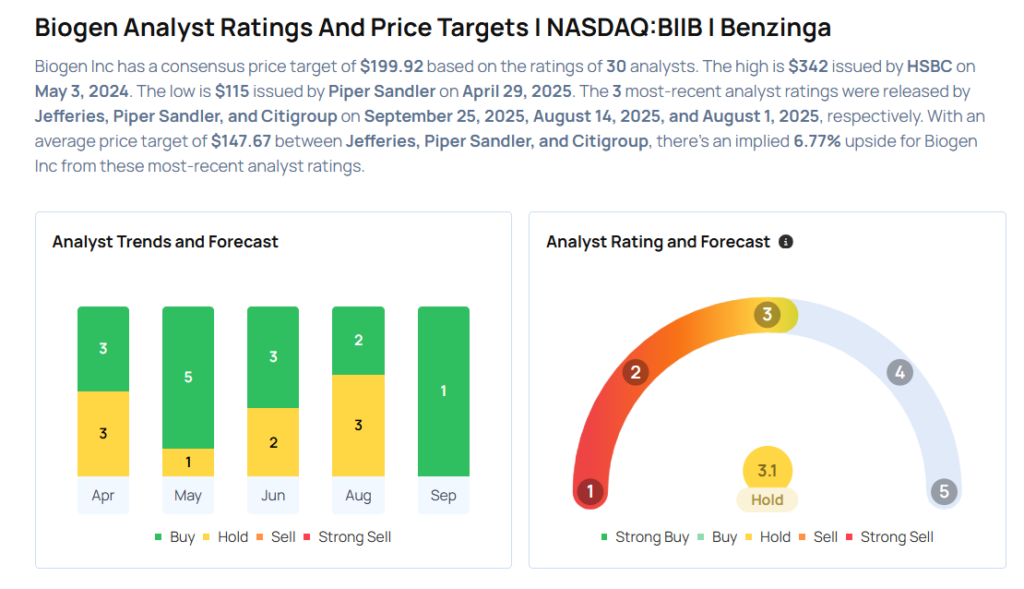Image resolution: width=1024 pixels, height=589 pixels.
Task: Toggle the Sell series in trends legend
Action: pos(275,537)
